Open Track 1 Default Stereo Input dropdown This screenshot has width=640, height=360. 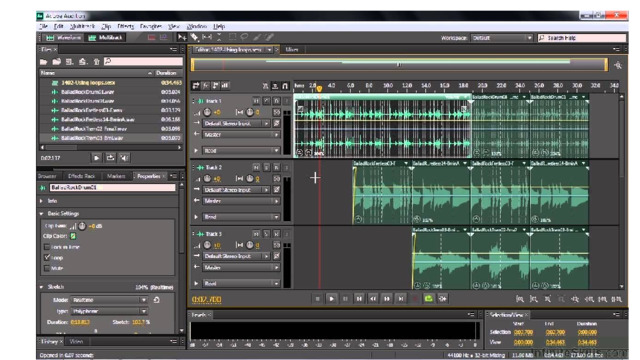pyautogui.click(x=236, y=123)
